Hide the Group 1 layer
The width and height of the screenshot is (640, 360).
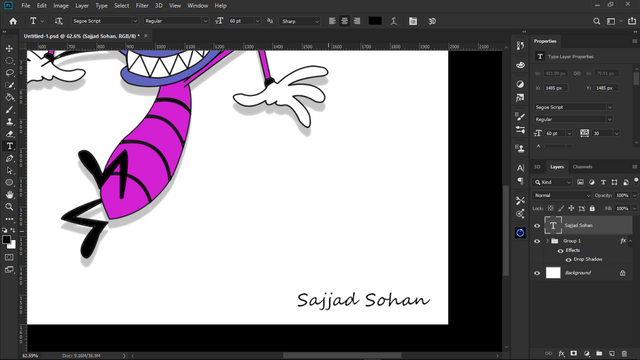[537, 241]
